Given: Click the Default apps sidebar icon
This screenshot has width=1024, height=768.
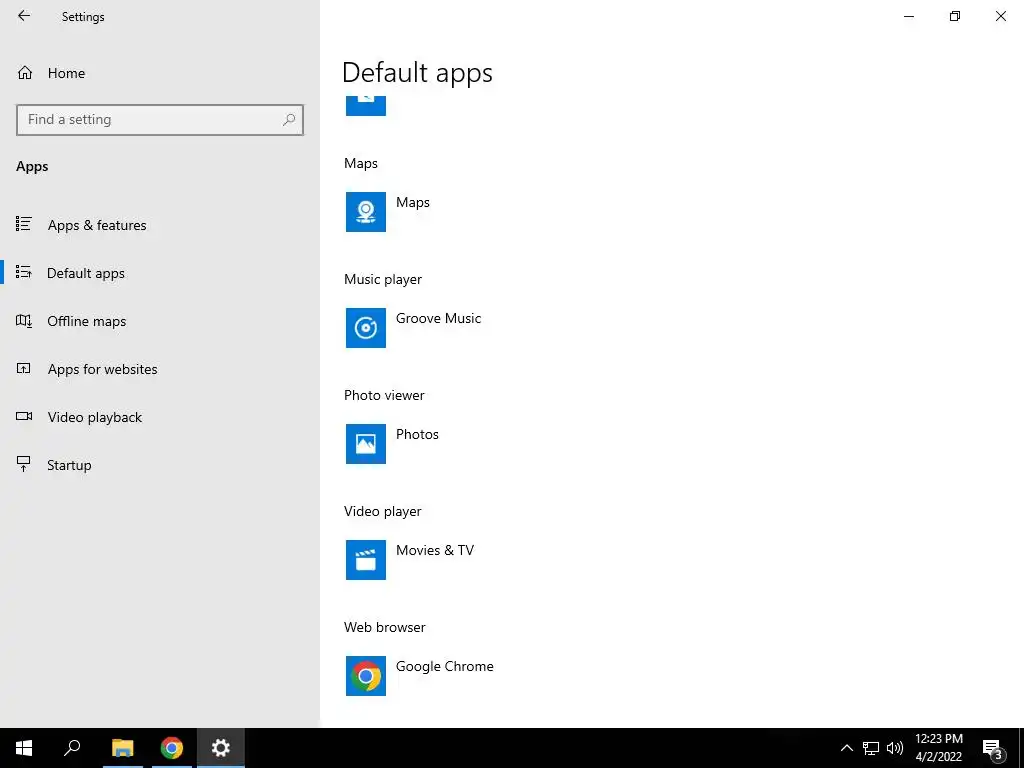Looking at the screenshot, I should [24, 272].
